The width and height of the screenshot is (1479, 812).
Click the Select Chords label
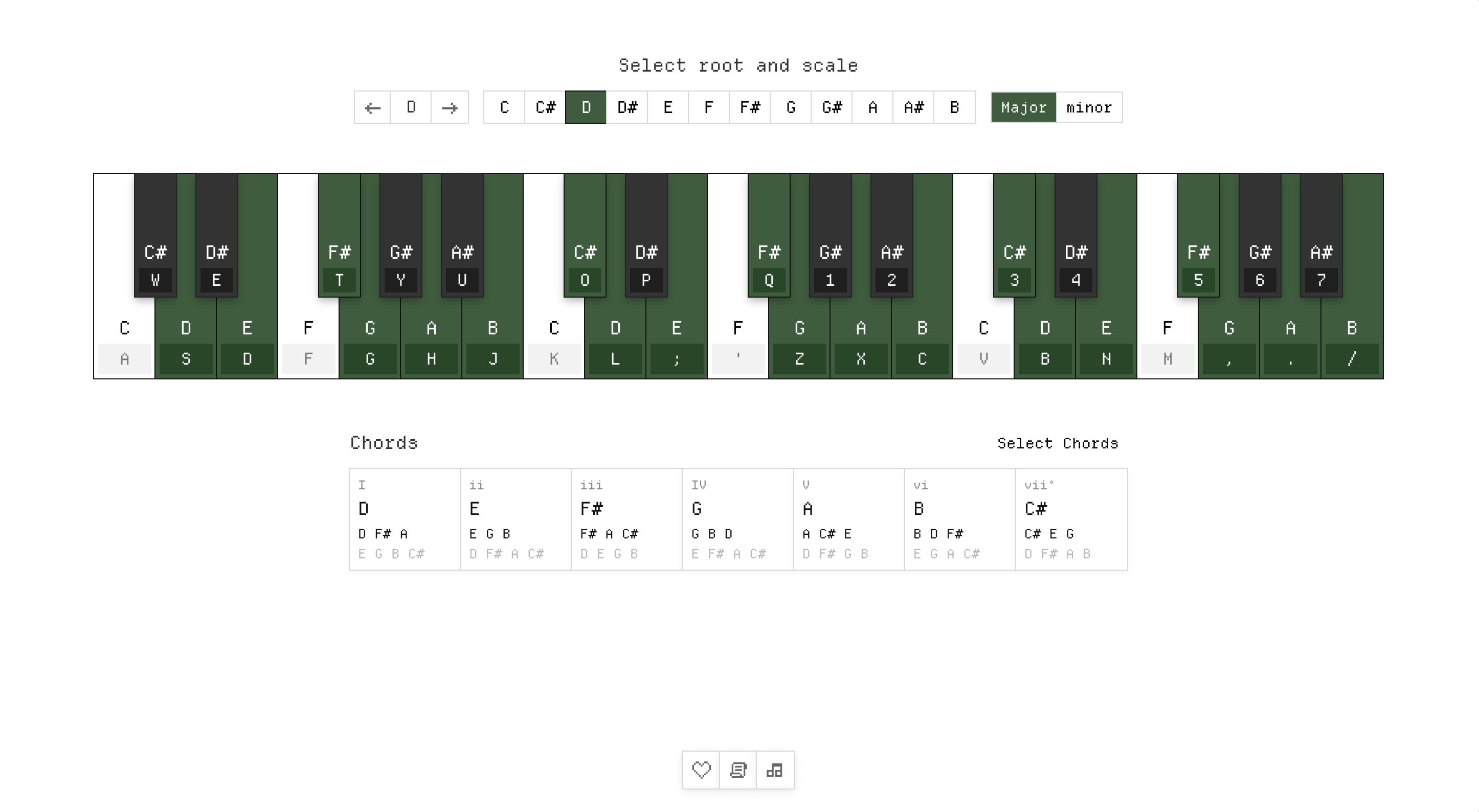(x=1057, y=443)
